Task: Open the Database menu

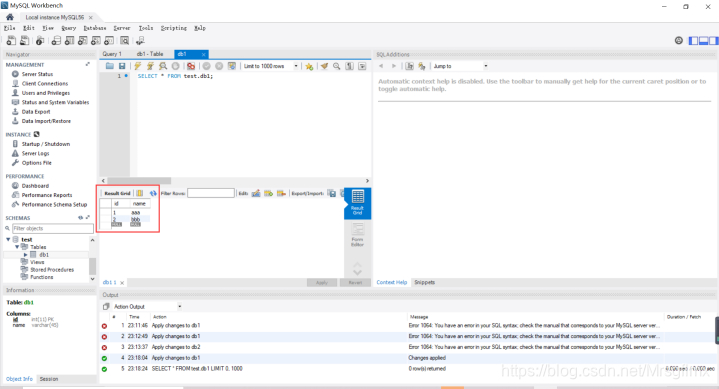Action: click(95, 28)
